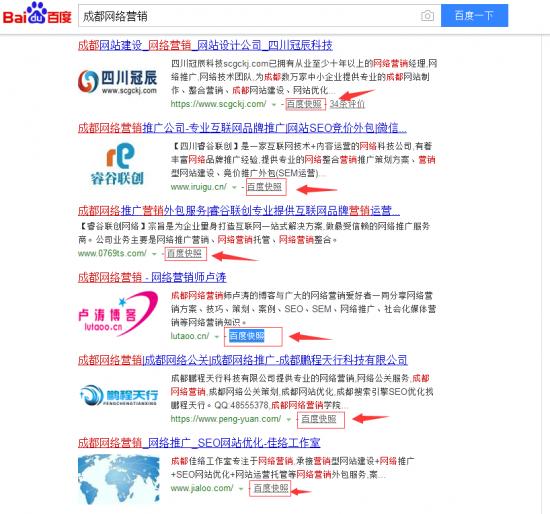The image size is (550, 514).
Task: Open 百度快照 for the scgckj.com result
Action: (x=304, y=104)
